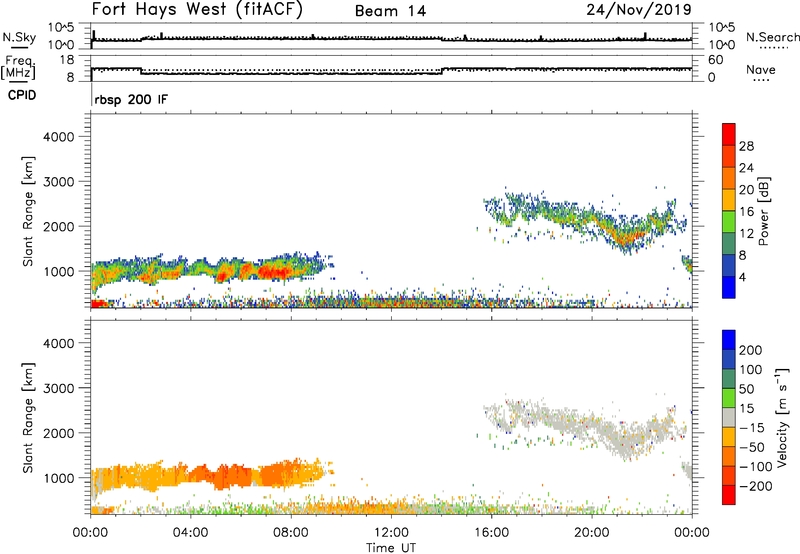
Task: Click the '04:00' time axis tick label
Action: tap(190, 533)
